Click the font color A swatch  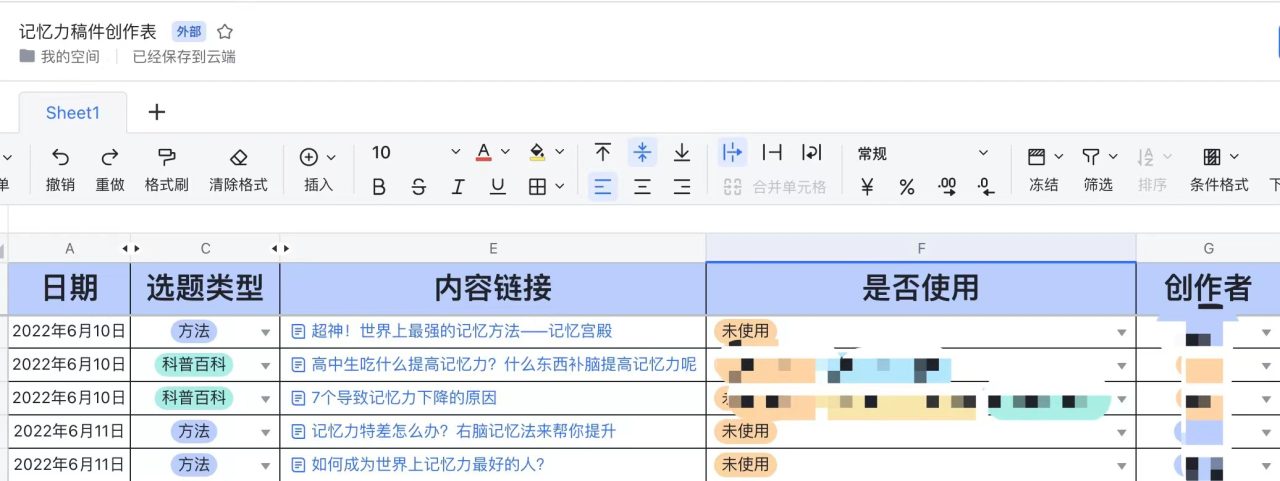click(484, 153)
